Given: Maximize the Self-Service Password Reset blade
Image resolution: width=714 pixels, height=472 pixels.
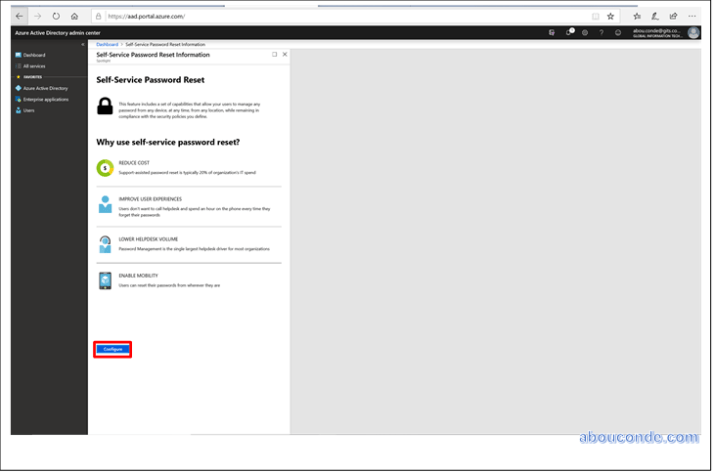Looking at the screenshot, I should point(275,54).
